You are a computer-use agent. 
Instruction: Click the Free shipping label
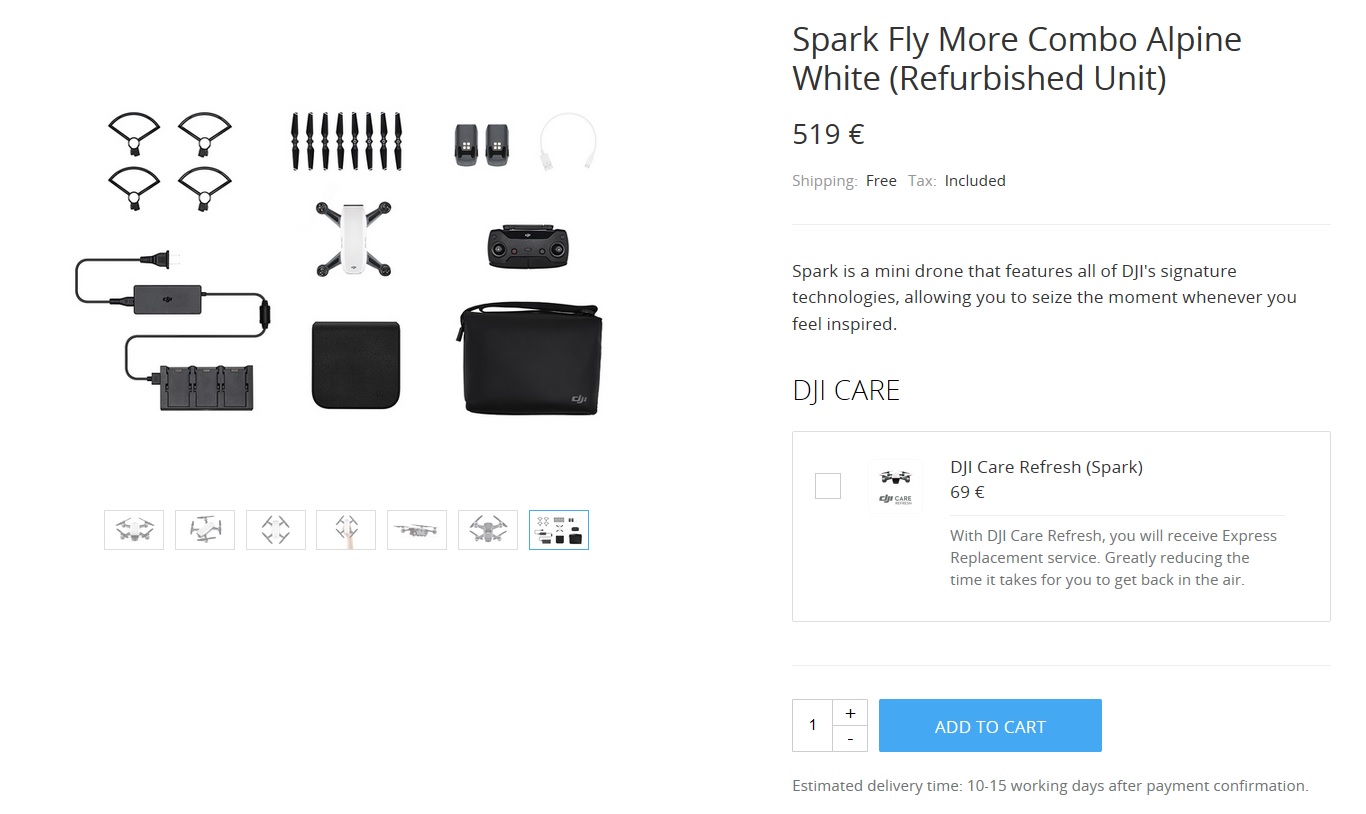pyautogui.click(x=881, y=181)
